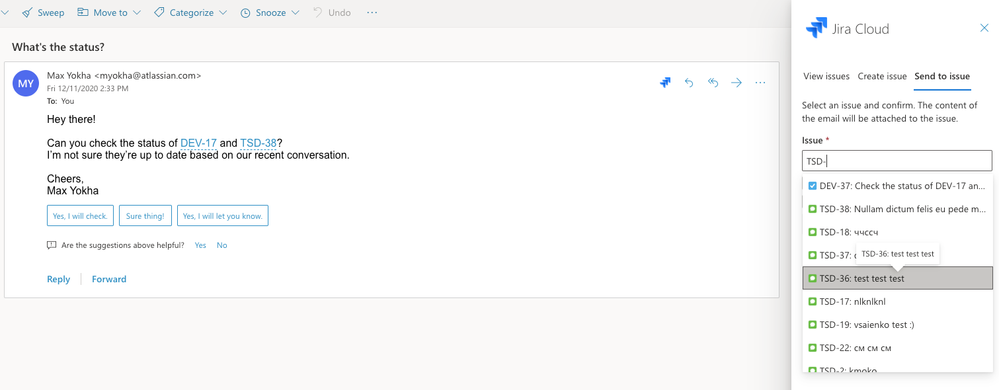The width and height of the screenshot is (999, 390).
Task: Click suggested reply Yes, I will let you know.
Action: pos(222,216)
